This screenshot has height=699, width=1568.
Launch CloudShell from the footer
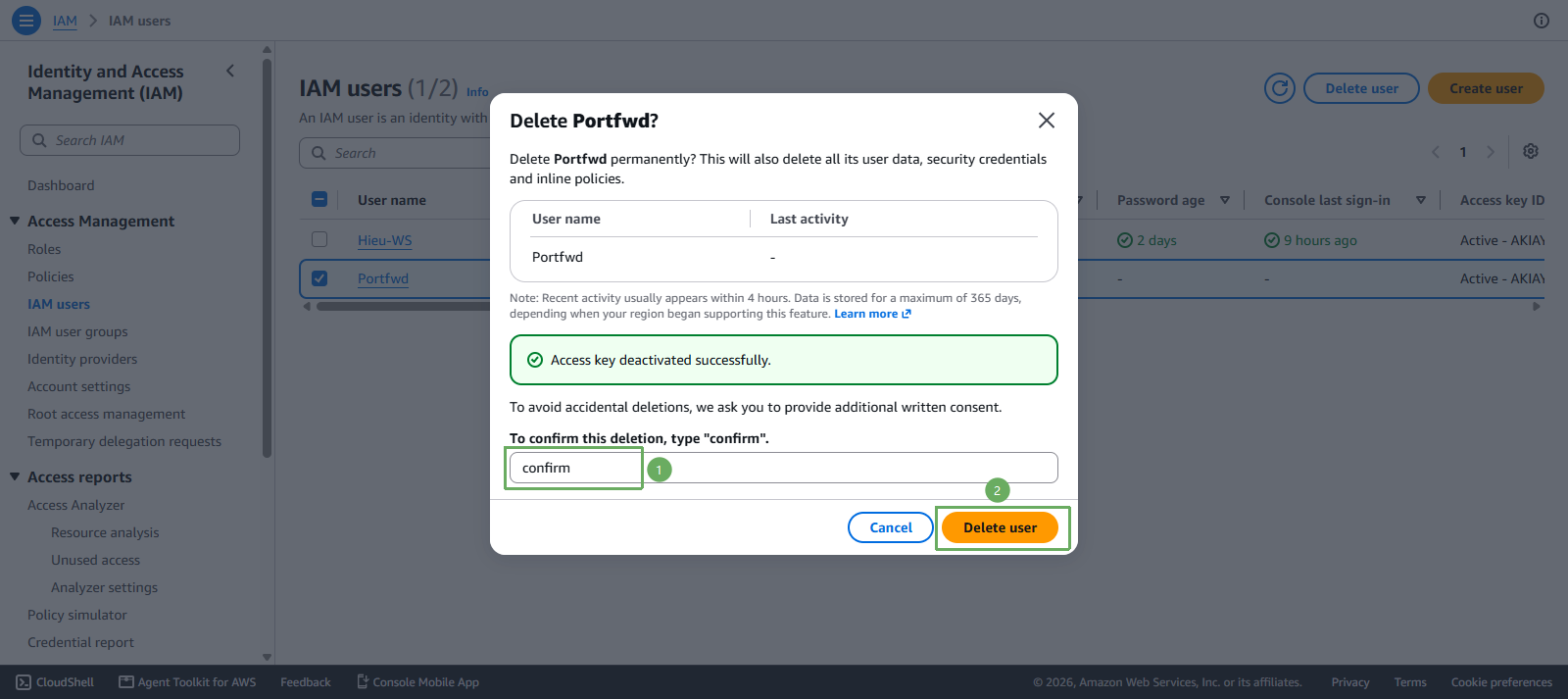pyautogui.click(x=55, y=682)
